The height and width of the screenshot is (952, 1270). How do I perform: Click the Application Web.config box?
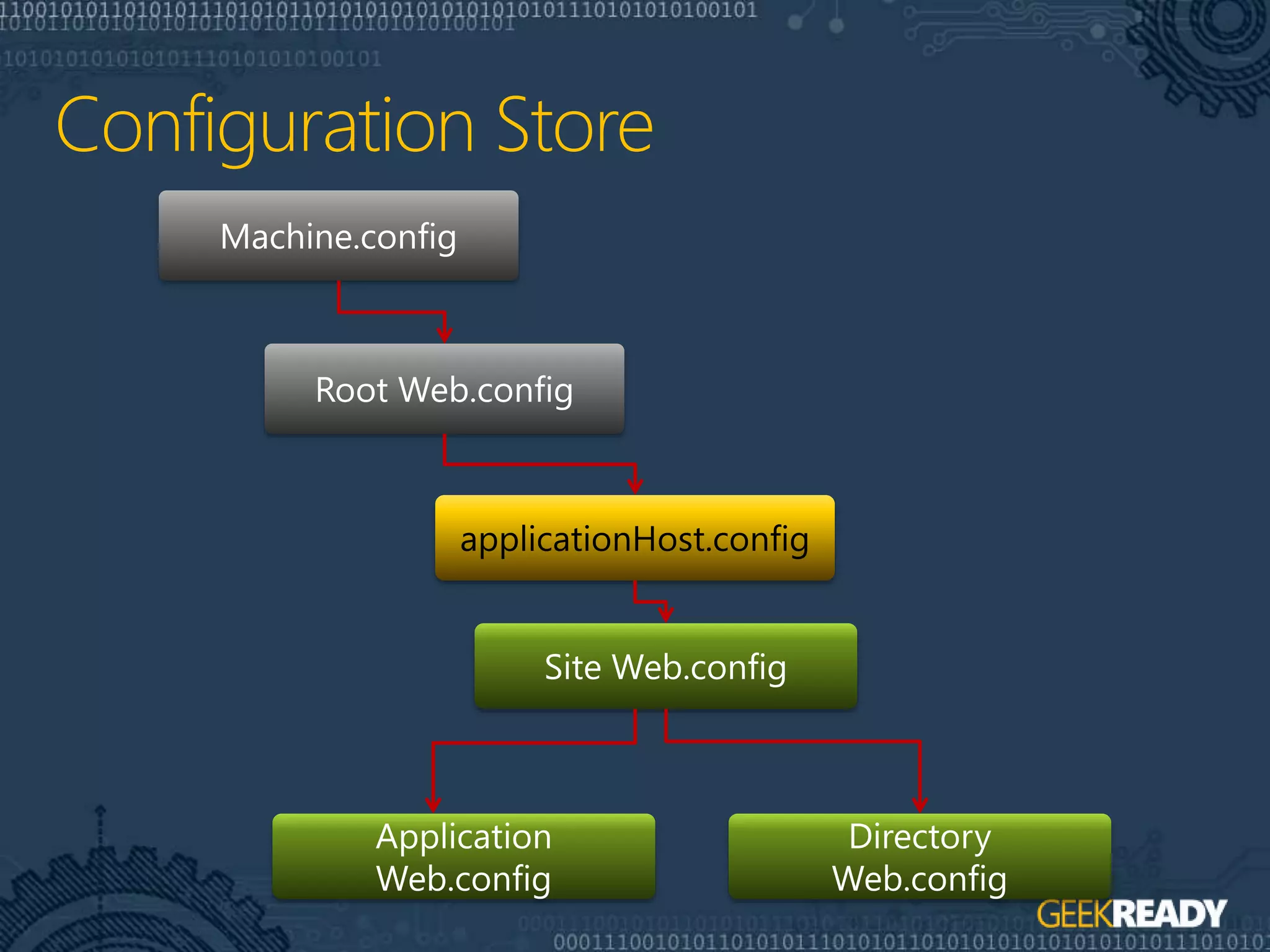(x=463, y=857)
